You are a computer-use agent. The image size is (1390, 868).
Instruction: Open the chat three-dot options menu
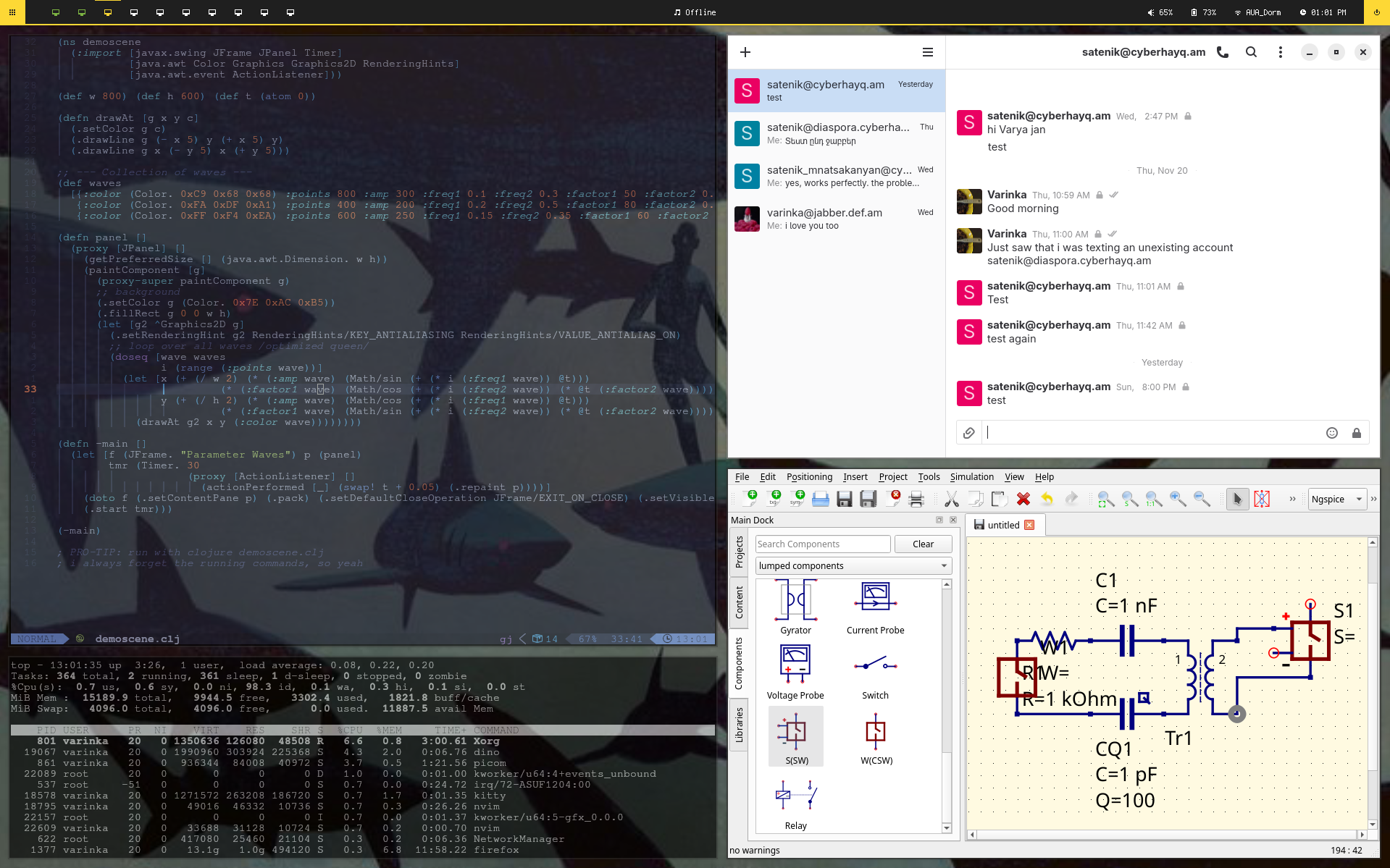[x=1281, y=52]
